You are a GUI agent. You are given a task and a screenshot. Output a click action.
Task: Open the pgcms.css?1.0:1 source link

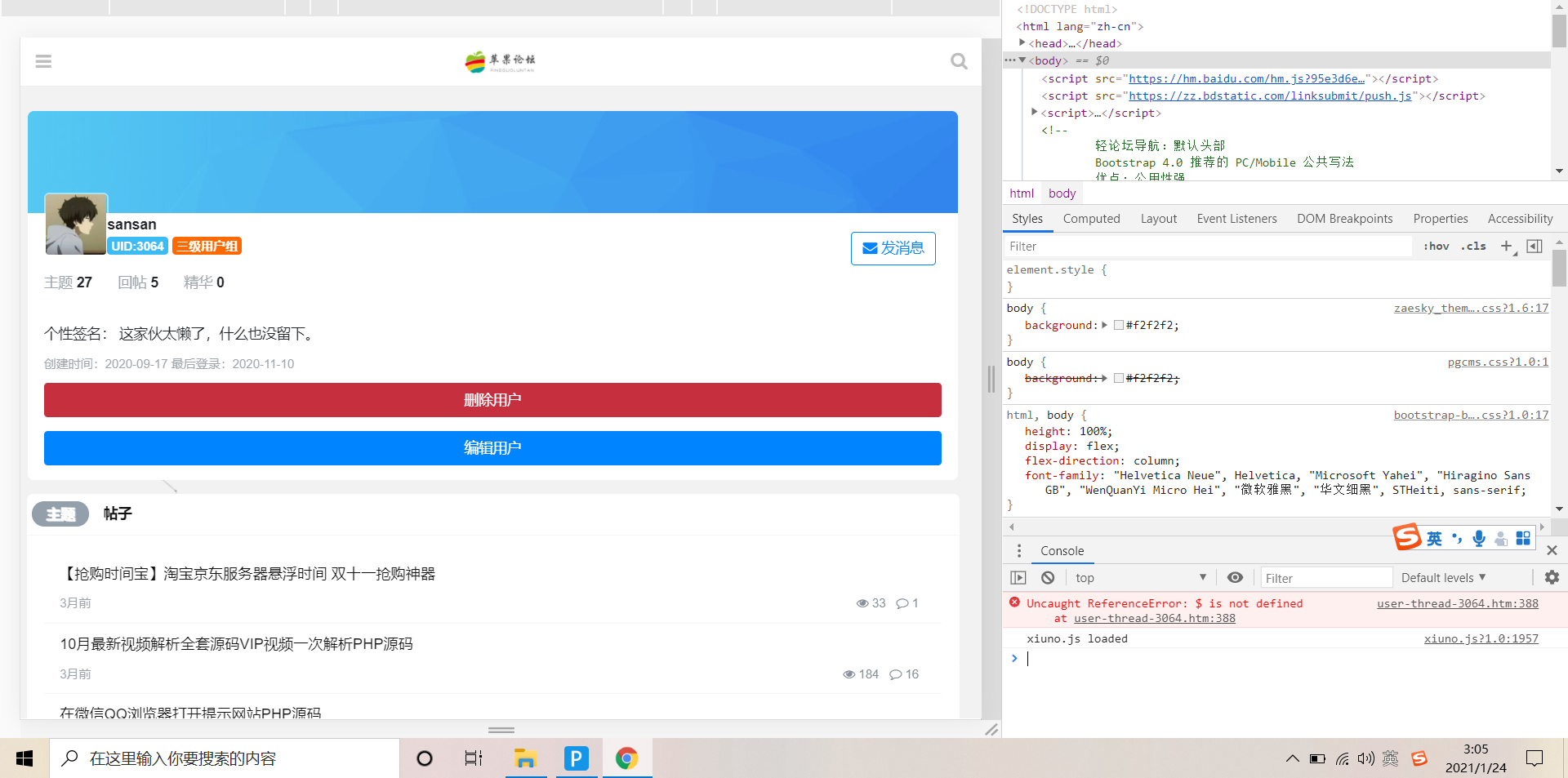tap(1498, 362)
